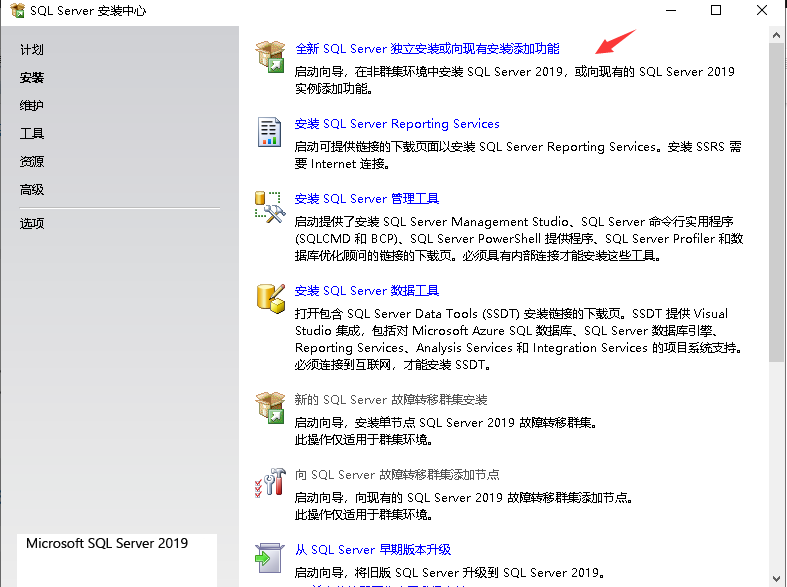
Task: Click 新的 SQL Server 故障转移群集安装
Action: coord(391,400)
